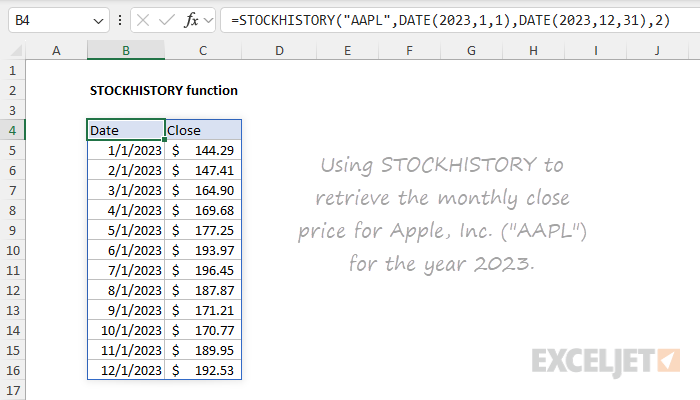The image size is (700, 400).
Task: Select the date cell 7/1/2023
Action: click(126, 271)
